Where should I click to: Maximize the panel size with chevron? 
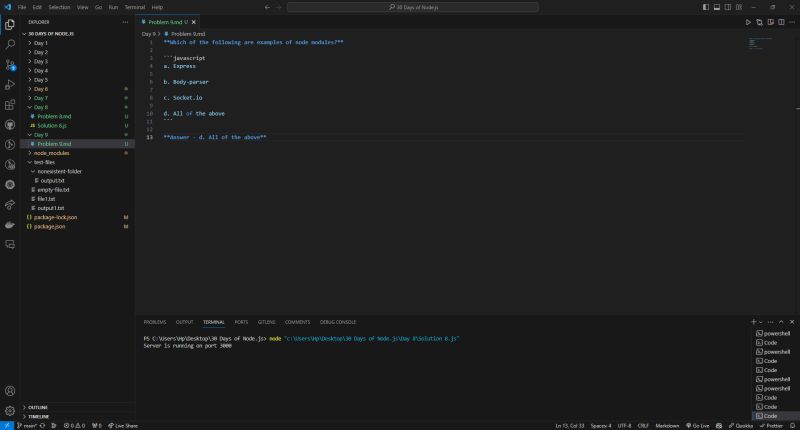pos(781,322)
